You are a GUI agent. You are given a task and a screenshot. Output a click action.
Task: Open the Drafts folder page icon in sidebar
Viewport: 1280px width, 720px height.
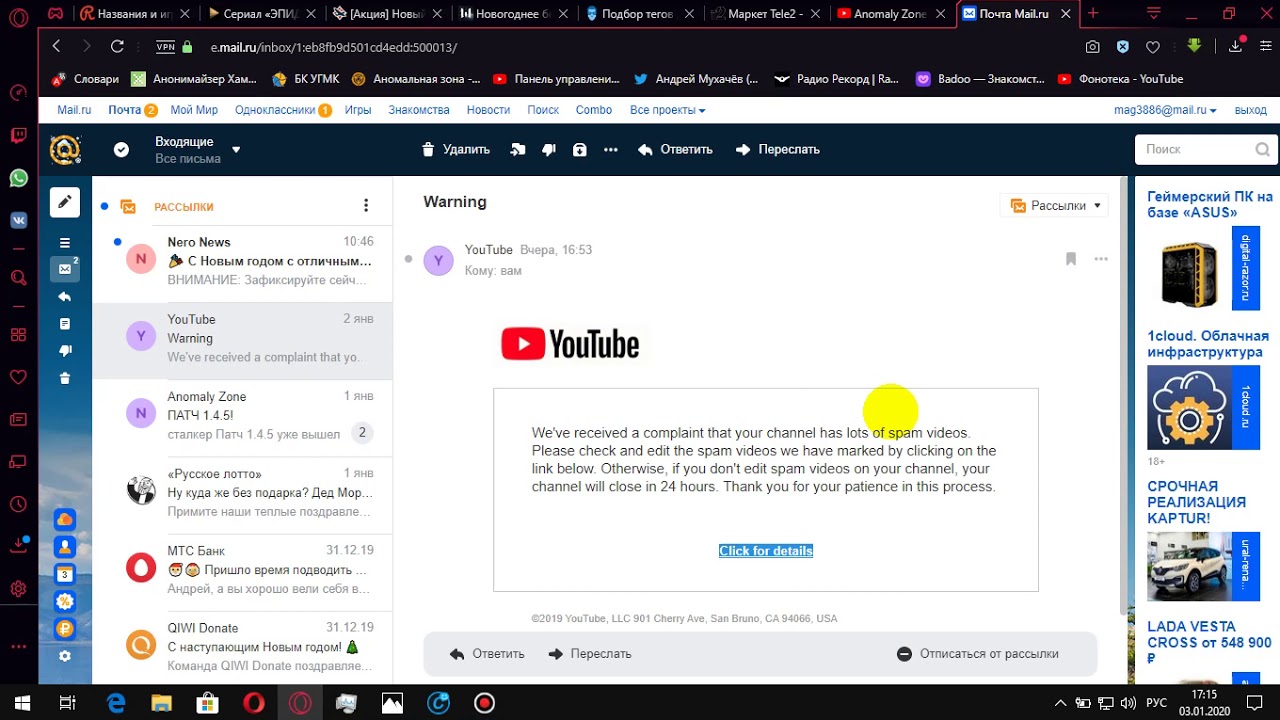pyautogui.click(x=65, y=324)
